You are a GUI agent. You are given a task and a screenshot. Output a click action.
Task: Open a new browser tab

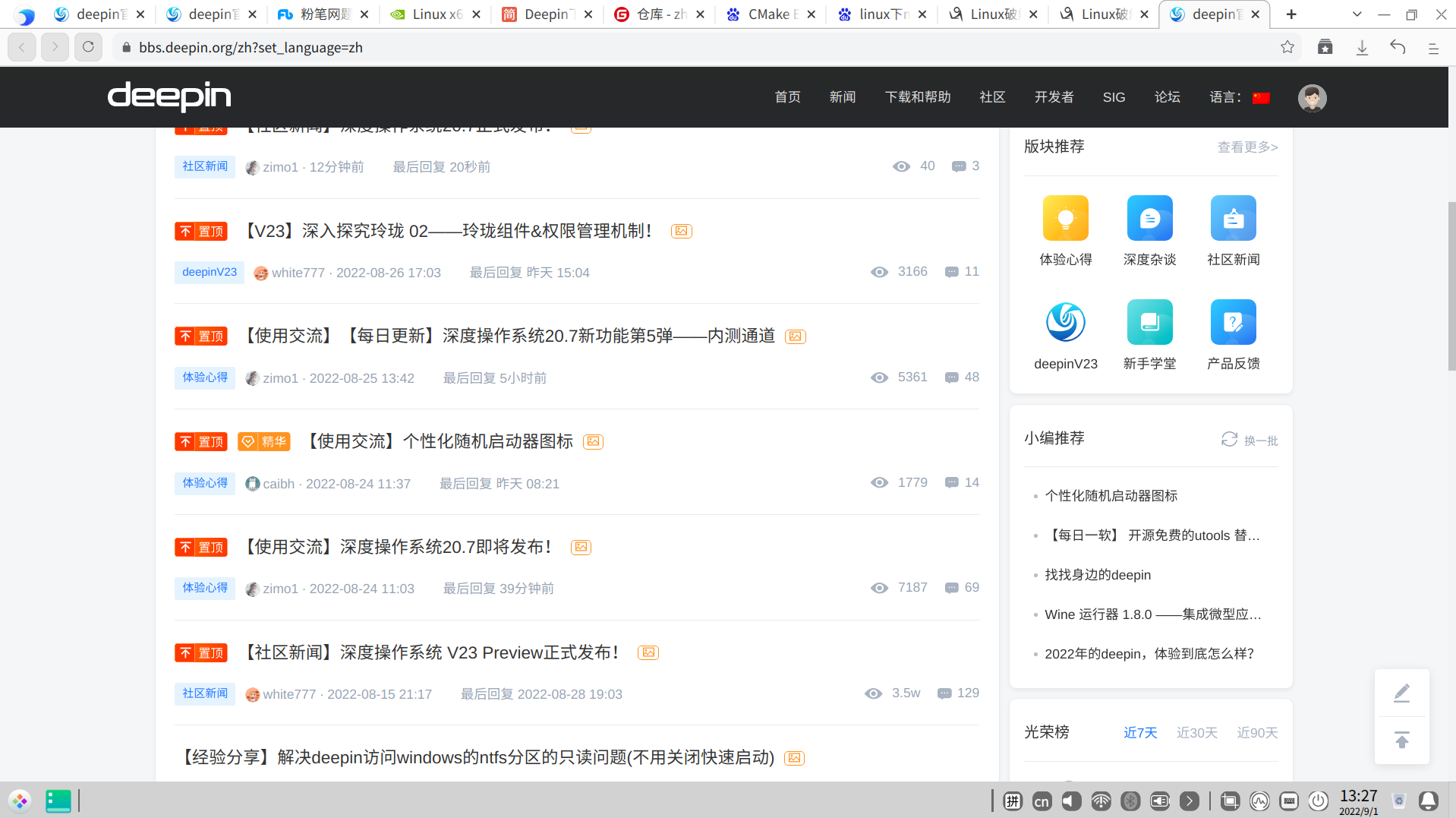tap(1291, 14)
